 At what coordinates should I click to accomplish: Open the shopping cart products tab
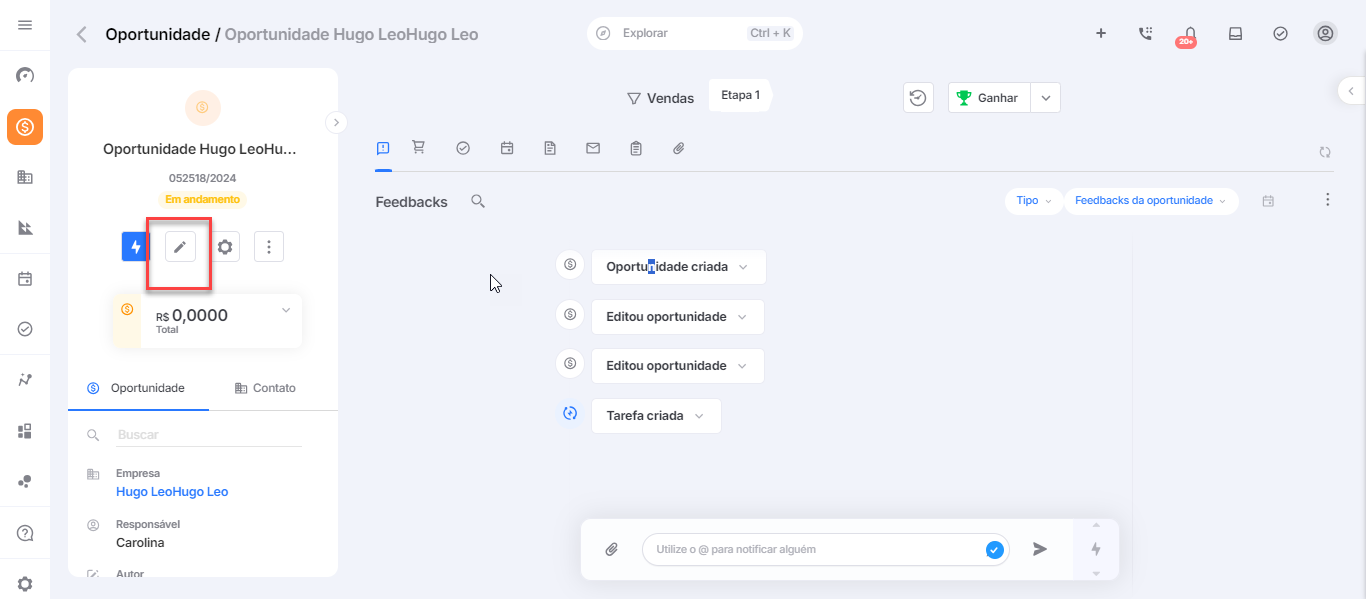click(x=419, y=148)
